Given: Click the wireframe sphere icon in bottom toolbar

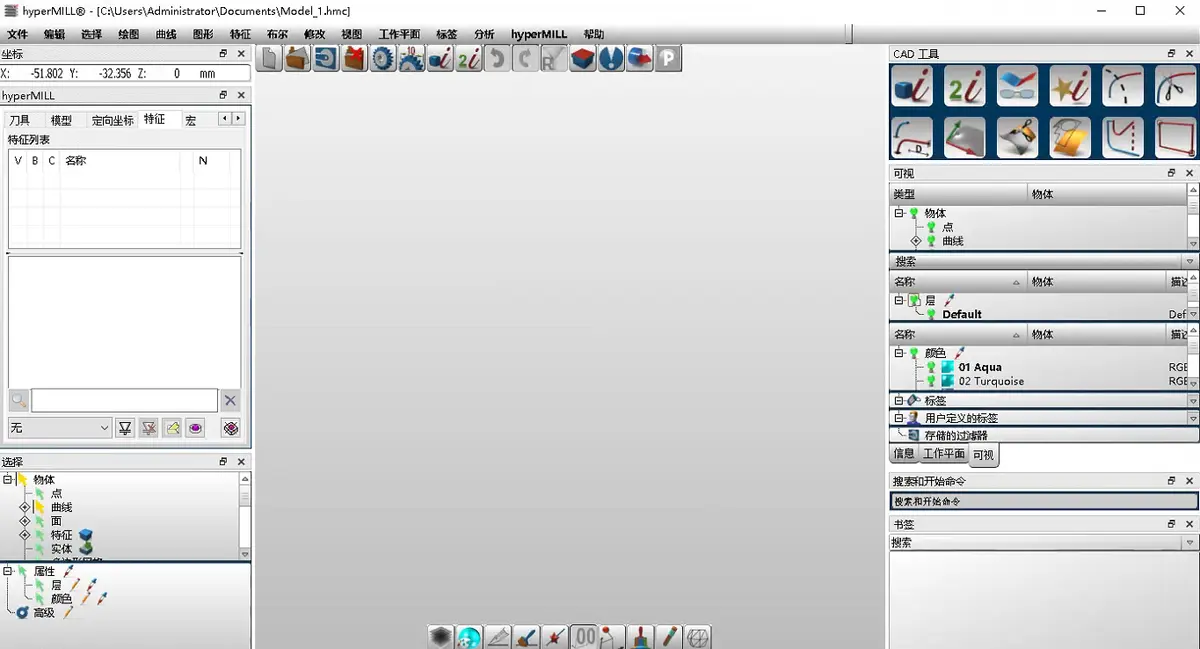Looking at the screenshot, I should [x=698, y=636].
